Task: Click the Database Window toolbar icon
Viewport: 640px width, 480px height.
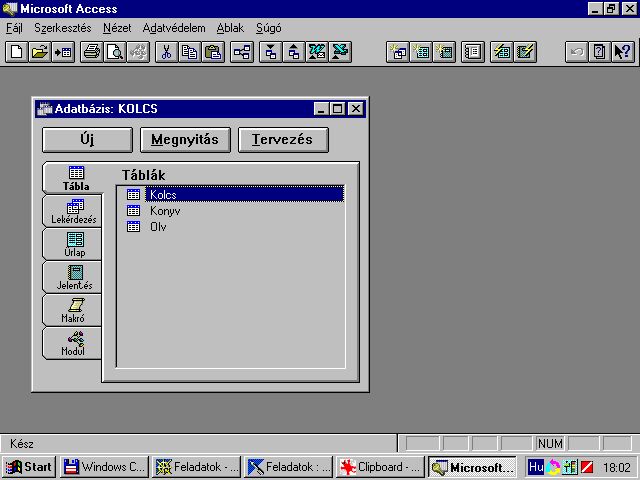Action: tap(473, 52)
